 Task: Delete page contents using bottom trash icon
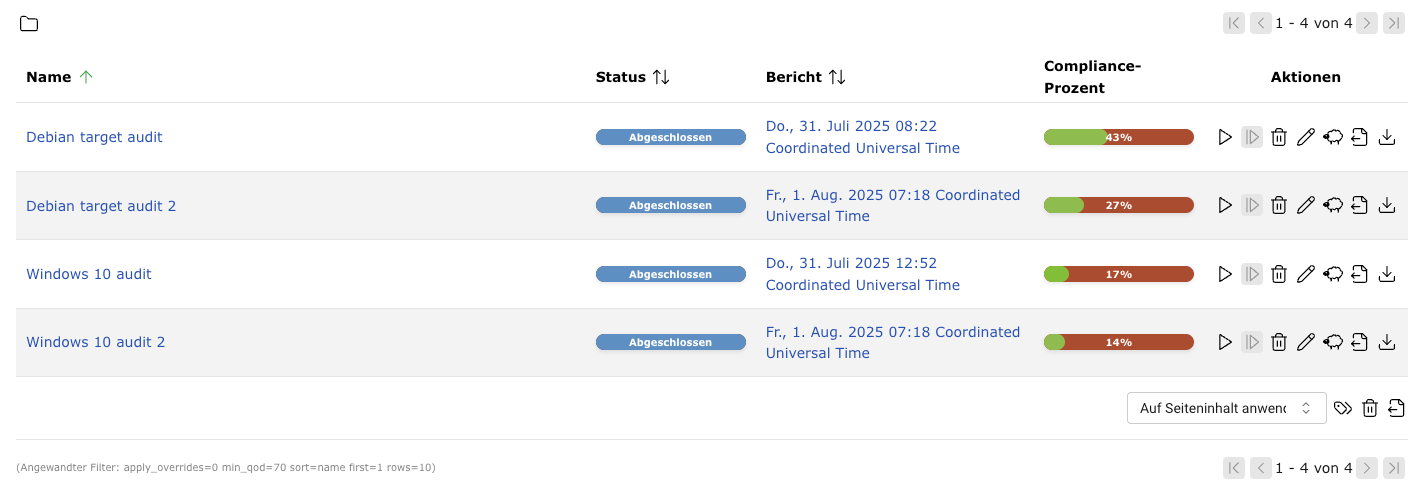pos(1370,408)
